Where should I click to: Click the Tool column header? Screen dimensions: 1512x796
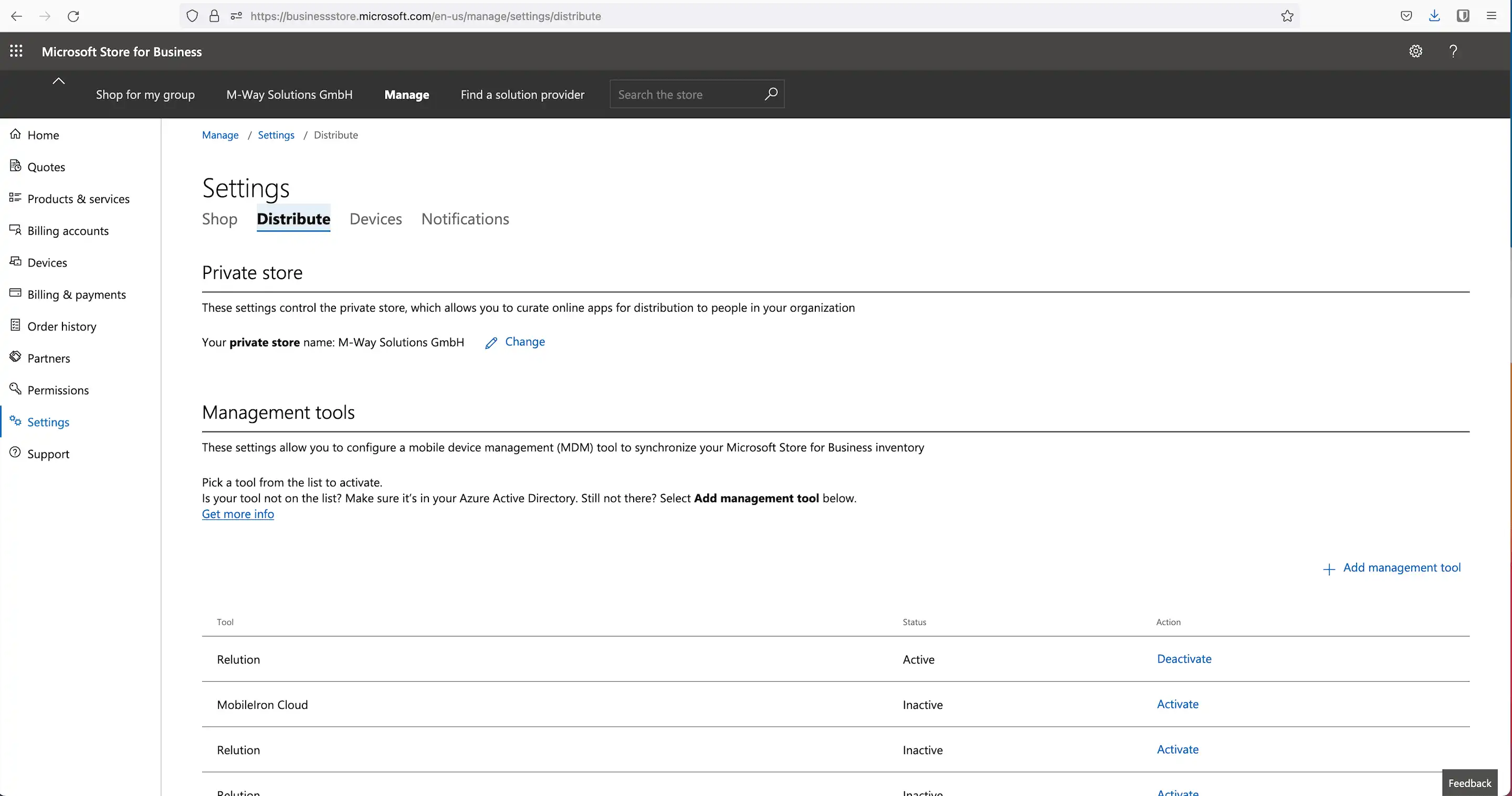click(225, 622)
